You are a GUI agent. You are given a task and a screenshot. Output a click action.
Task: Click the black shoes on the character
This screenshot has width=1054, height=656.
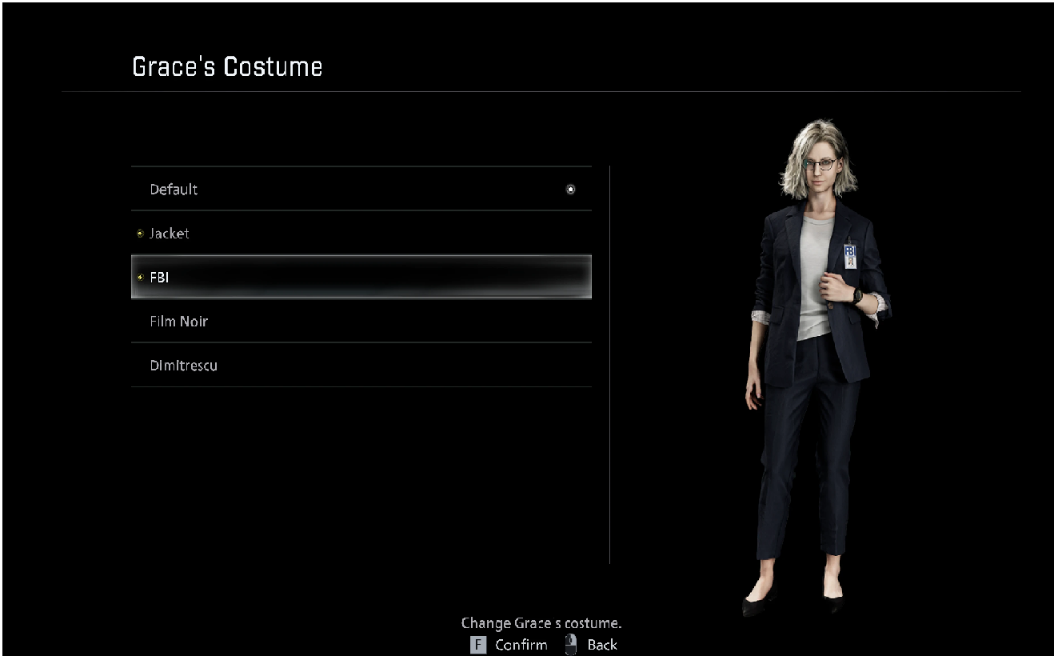click(x=760, y=603)
